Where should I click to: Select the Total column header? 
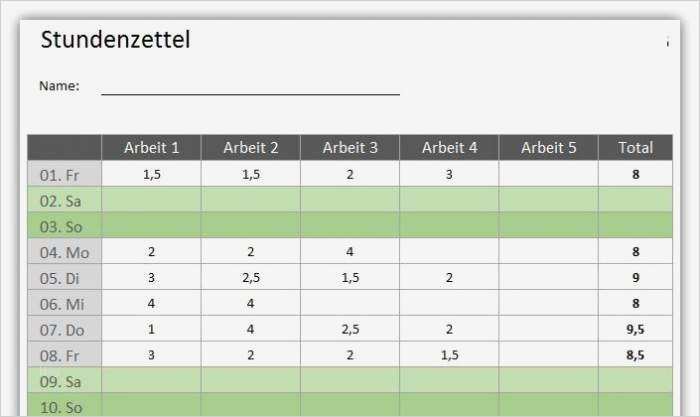coord(636,148)
